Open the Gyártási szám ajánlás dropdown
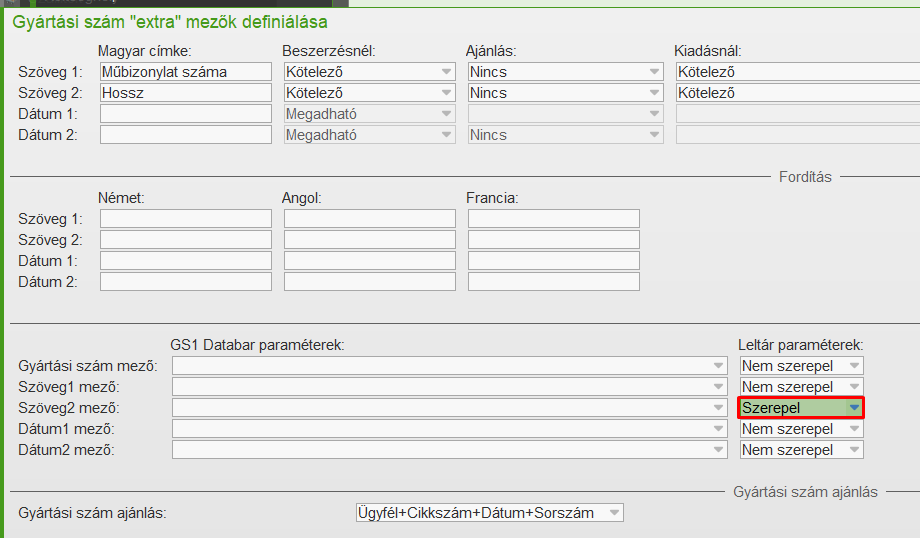This screenshot has height=538, width=920. click(x=489, y=513)
